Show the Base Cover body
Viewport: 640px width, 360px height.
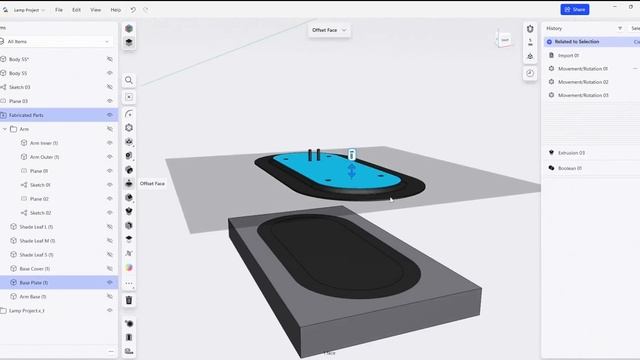pos(109,269)
